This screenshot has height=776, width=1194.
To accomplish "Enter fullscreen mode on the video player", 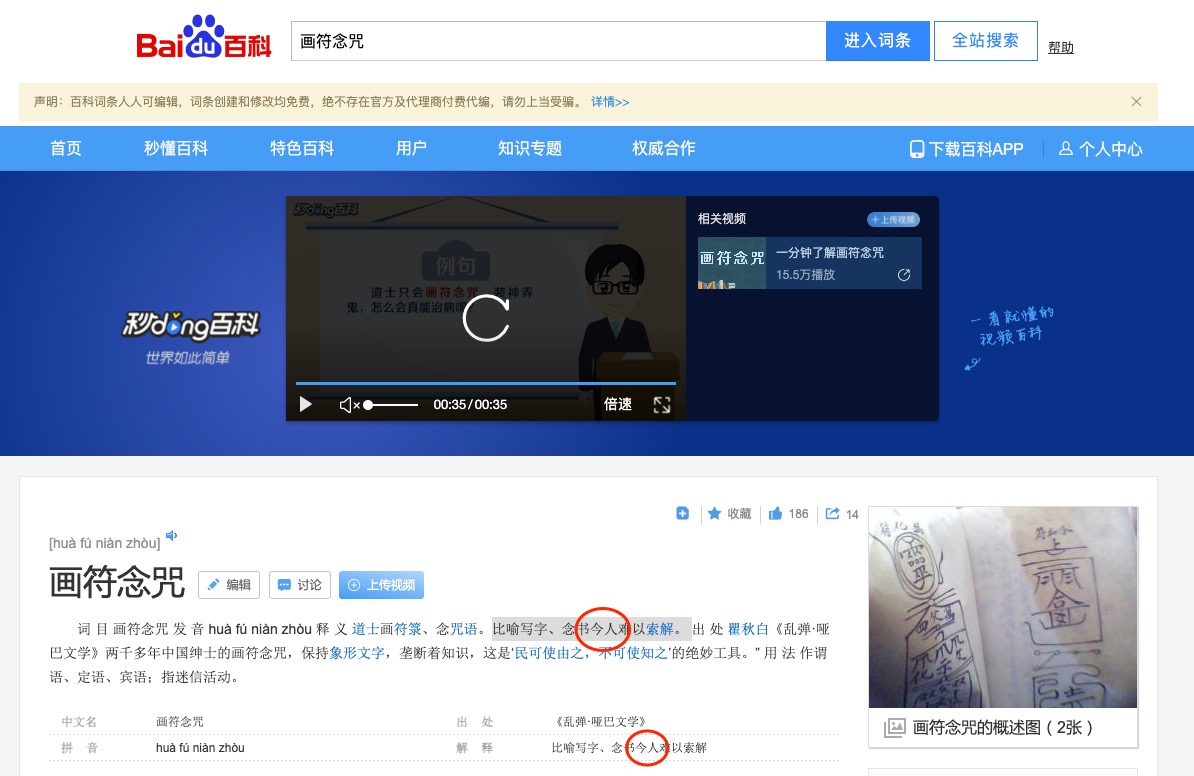I will [662, 405].
